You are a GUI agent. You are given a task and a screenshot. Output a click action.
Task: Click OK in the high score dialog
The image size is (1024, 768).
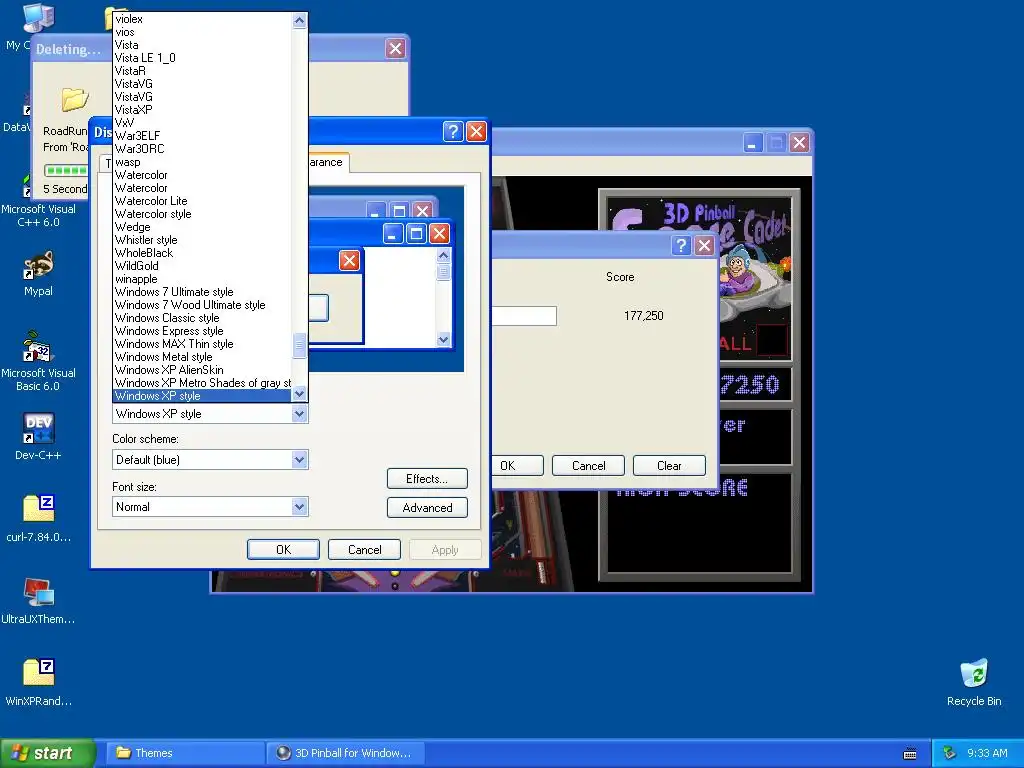(x=517, y=466)
